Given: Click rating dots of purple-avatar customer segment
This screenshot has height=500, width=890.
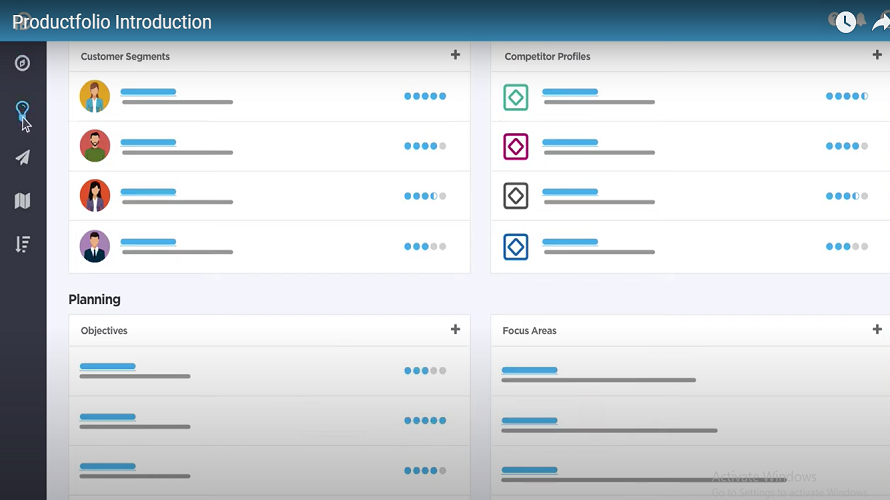Looking at the screenshot, I should [425, 246].
